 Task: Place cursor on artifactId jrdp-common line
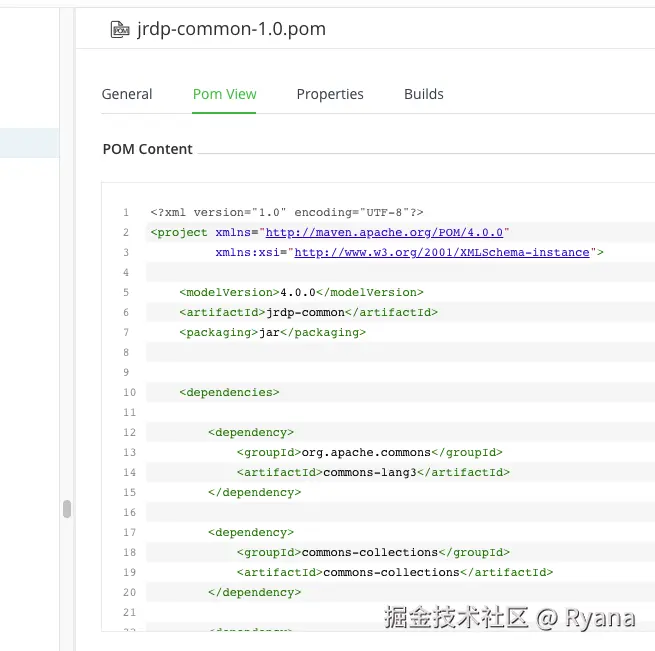pyautogui.click(x=308, y=312)
